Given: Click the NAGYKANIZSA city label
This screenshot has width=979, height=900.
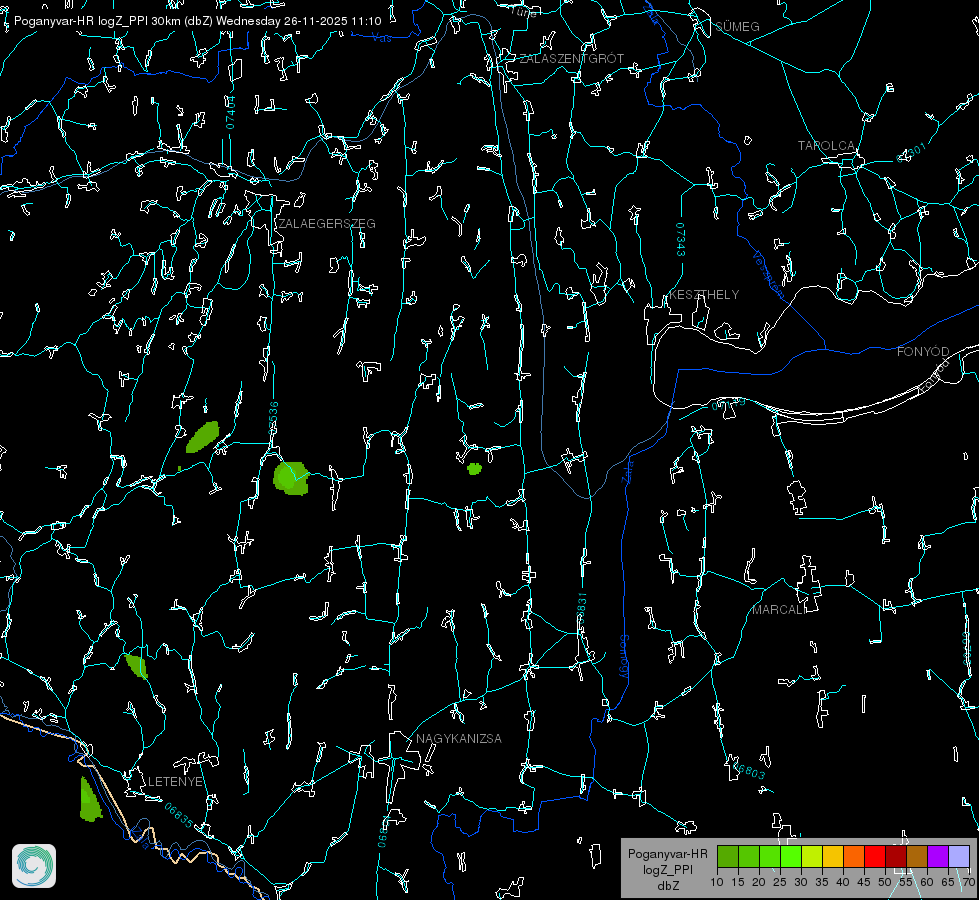Looking at the screenshot, I should click(x=459, y=738).
